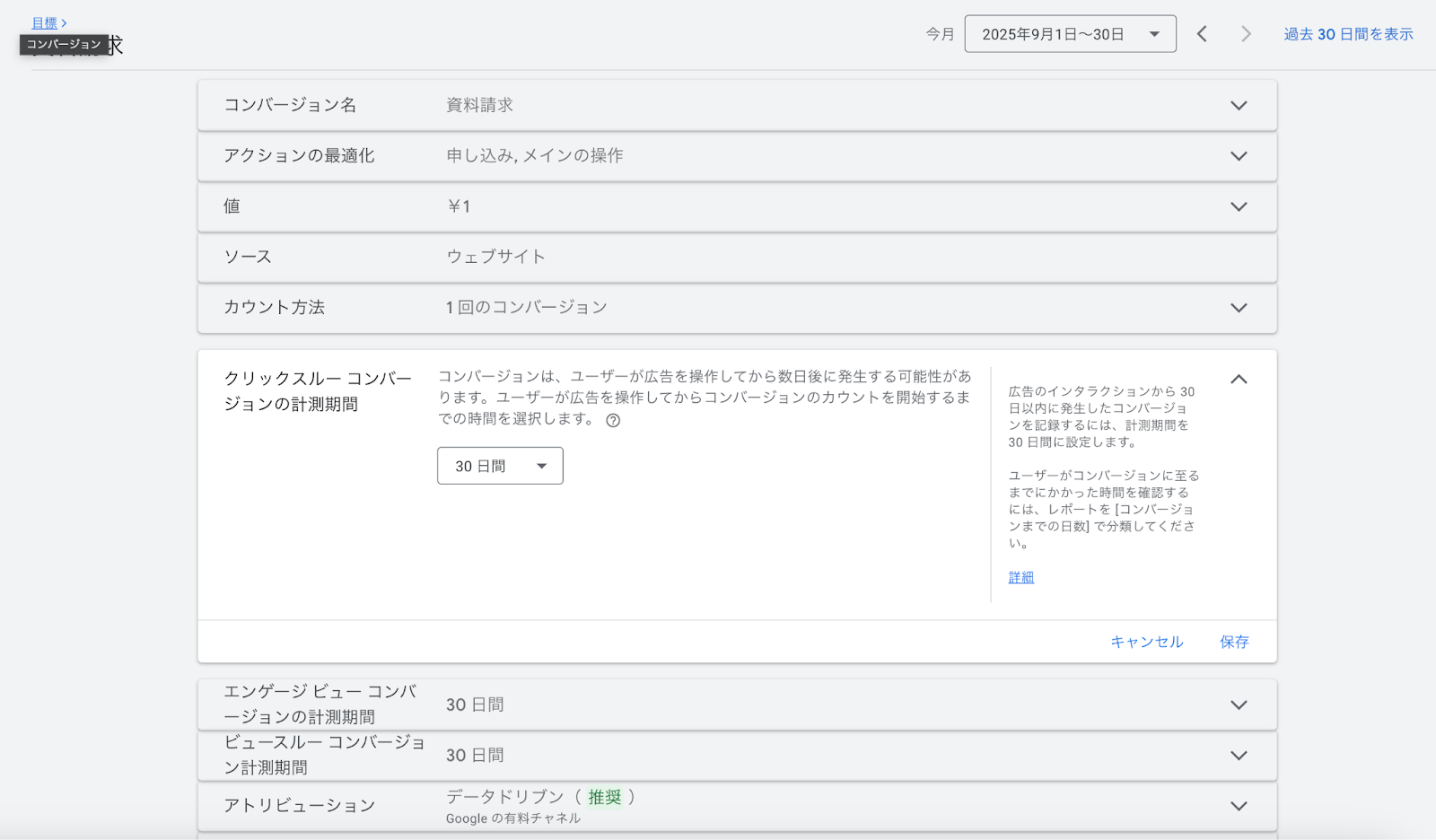Expand the コンバージョン名 row chevron
The image size is (1436, 840).
[1239, 106]
